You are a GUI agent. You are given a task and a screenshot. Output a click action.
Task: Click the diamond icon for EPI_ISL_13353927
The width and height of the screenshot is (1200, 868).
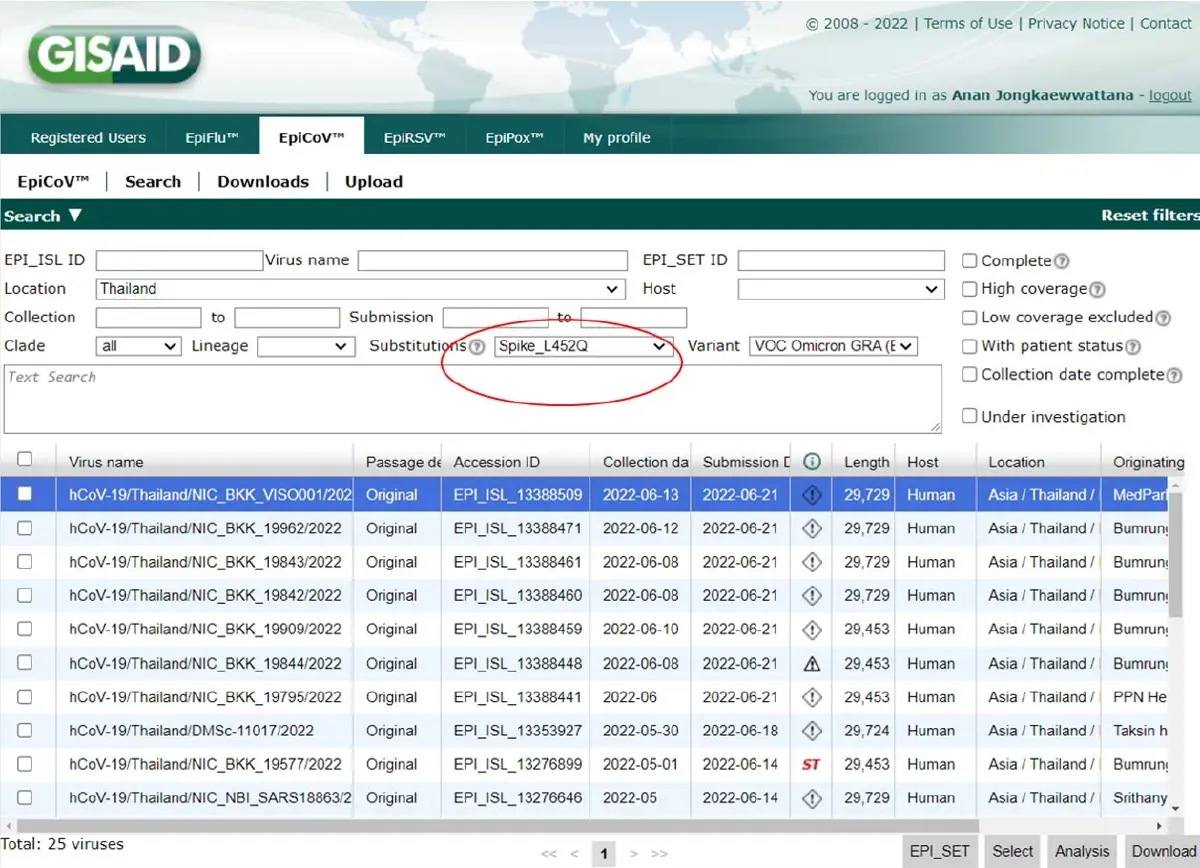tap(812, 731)
